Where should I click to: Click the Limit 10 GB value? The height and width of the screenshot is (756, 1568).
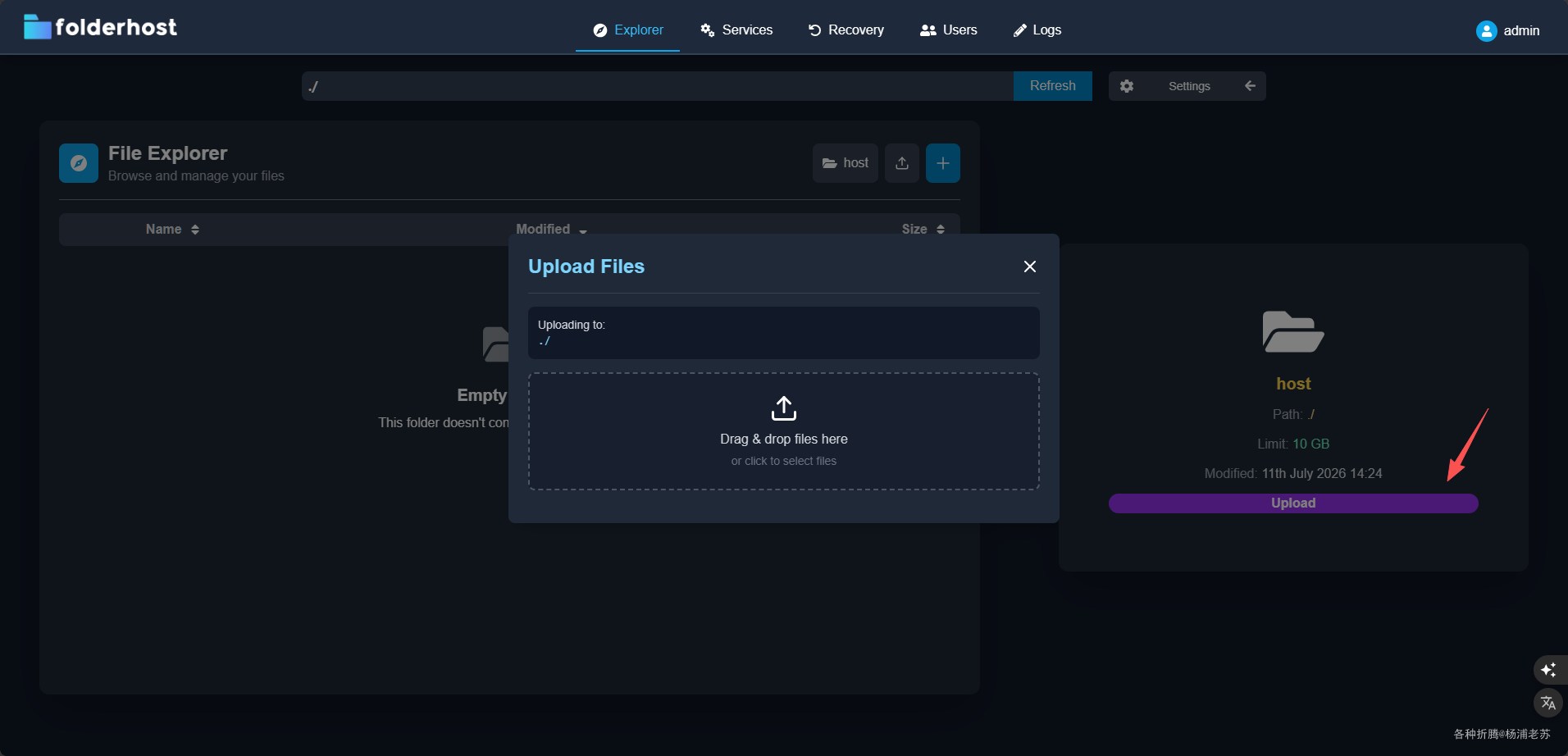tap(1310, 444)
